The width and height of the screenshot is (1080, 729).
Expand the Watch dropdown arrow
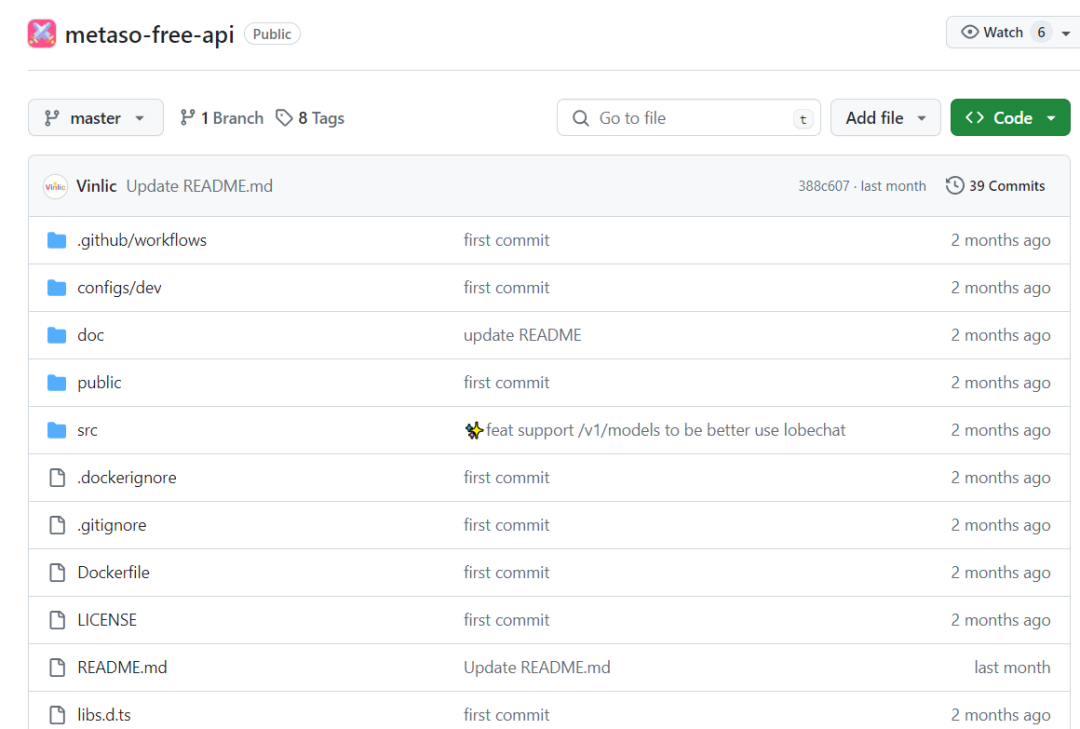[x=1066, y=33]
